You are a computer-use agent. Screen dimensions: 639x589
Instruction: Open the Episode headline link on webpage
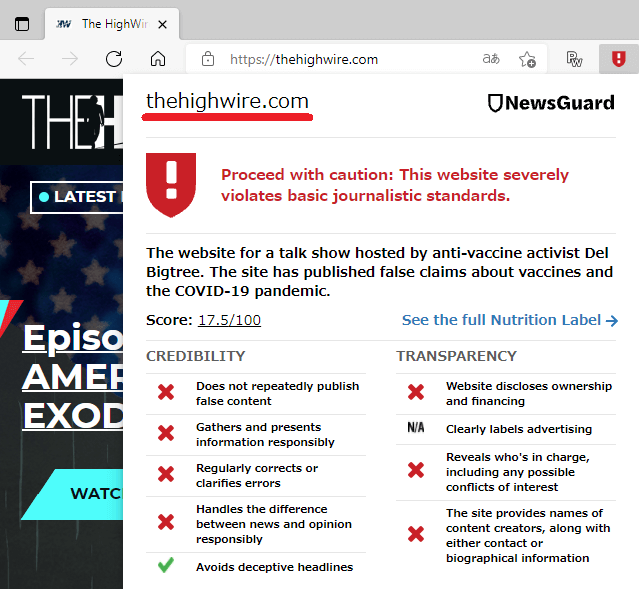click(x=73, y=376)
